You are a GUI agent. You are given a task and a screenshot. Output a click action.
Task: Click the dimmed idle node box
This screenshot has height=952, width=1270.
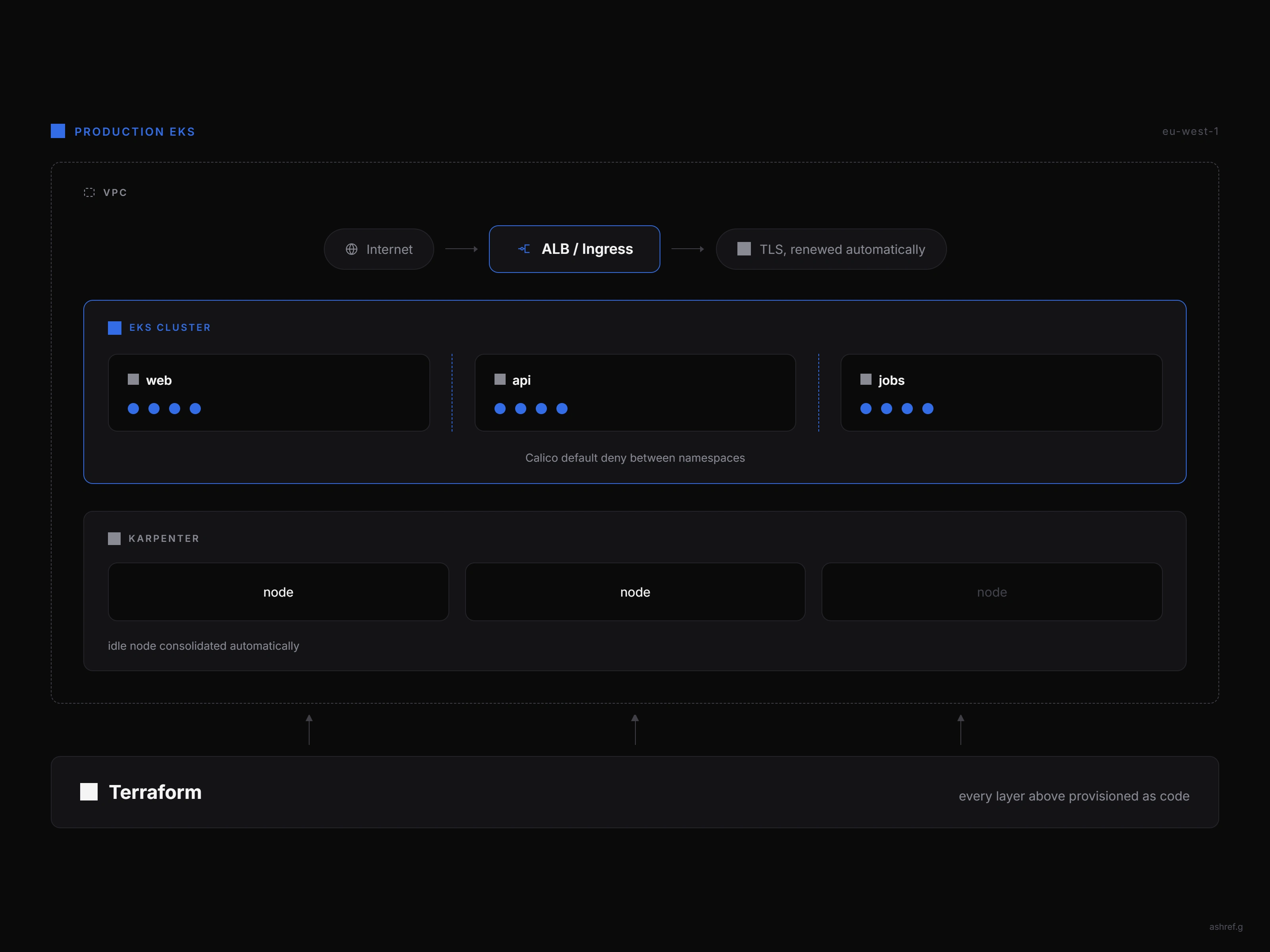point(992,592)
